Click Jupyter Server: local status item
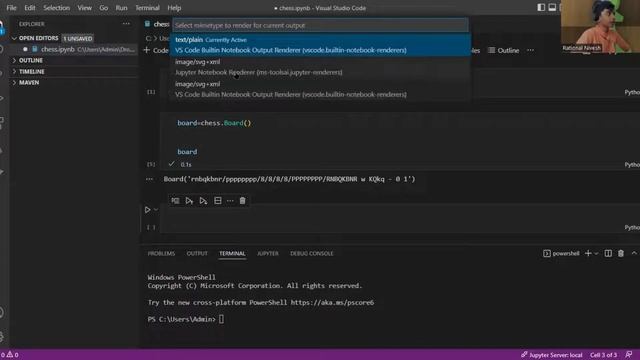 [x=551, y=355]
